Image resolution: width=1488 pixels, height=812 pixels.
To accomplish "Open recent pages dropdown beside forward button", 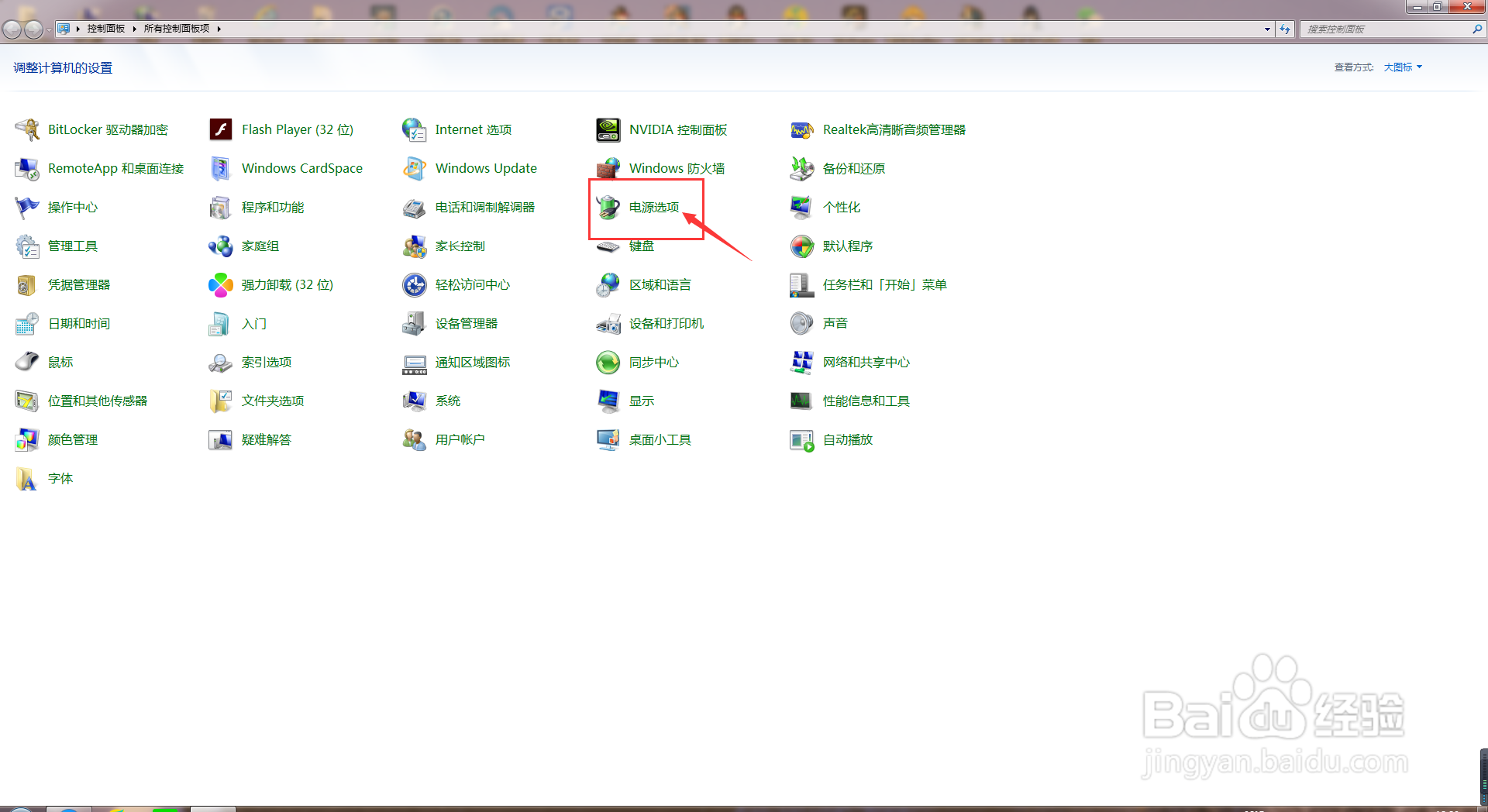I will pyautogui.click(x=50, y=29).
